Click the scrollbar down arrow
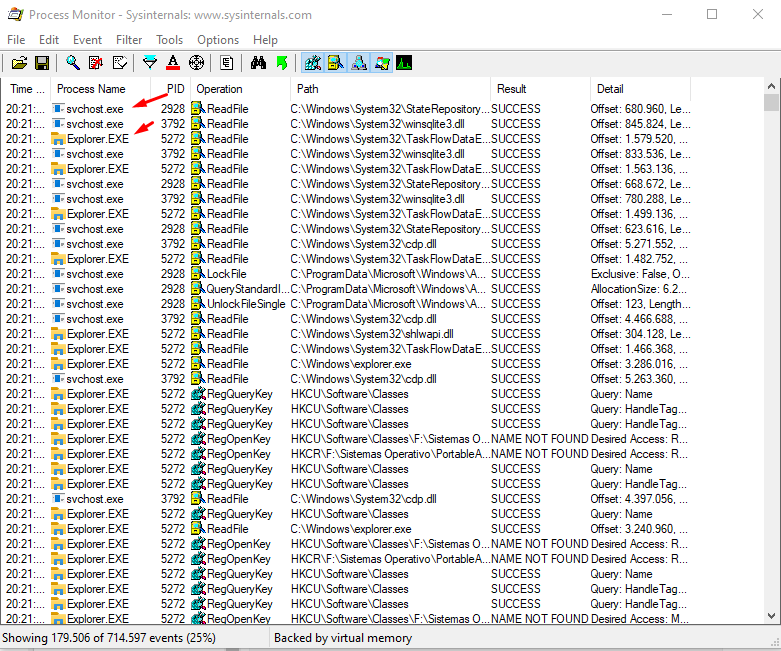This screenshot has width=781, height=651. click(x=771, y=616)
